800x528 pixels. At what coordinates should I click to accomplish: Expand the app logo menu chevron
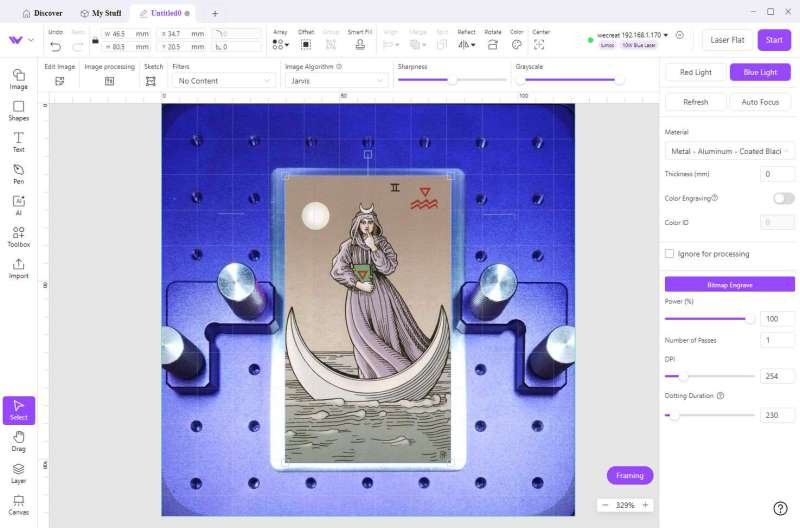pos(31,40)
